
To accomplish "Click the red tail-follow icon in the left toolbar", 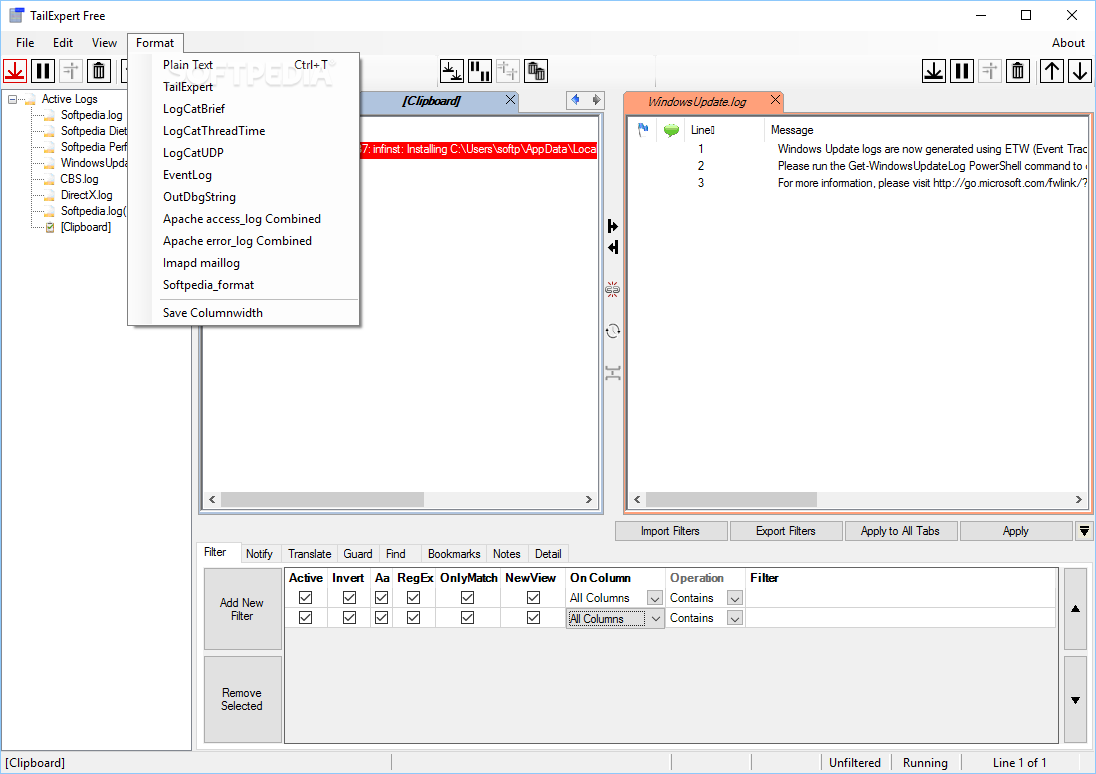I will click(15, 71).
